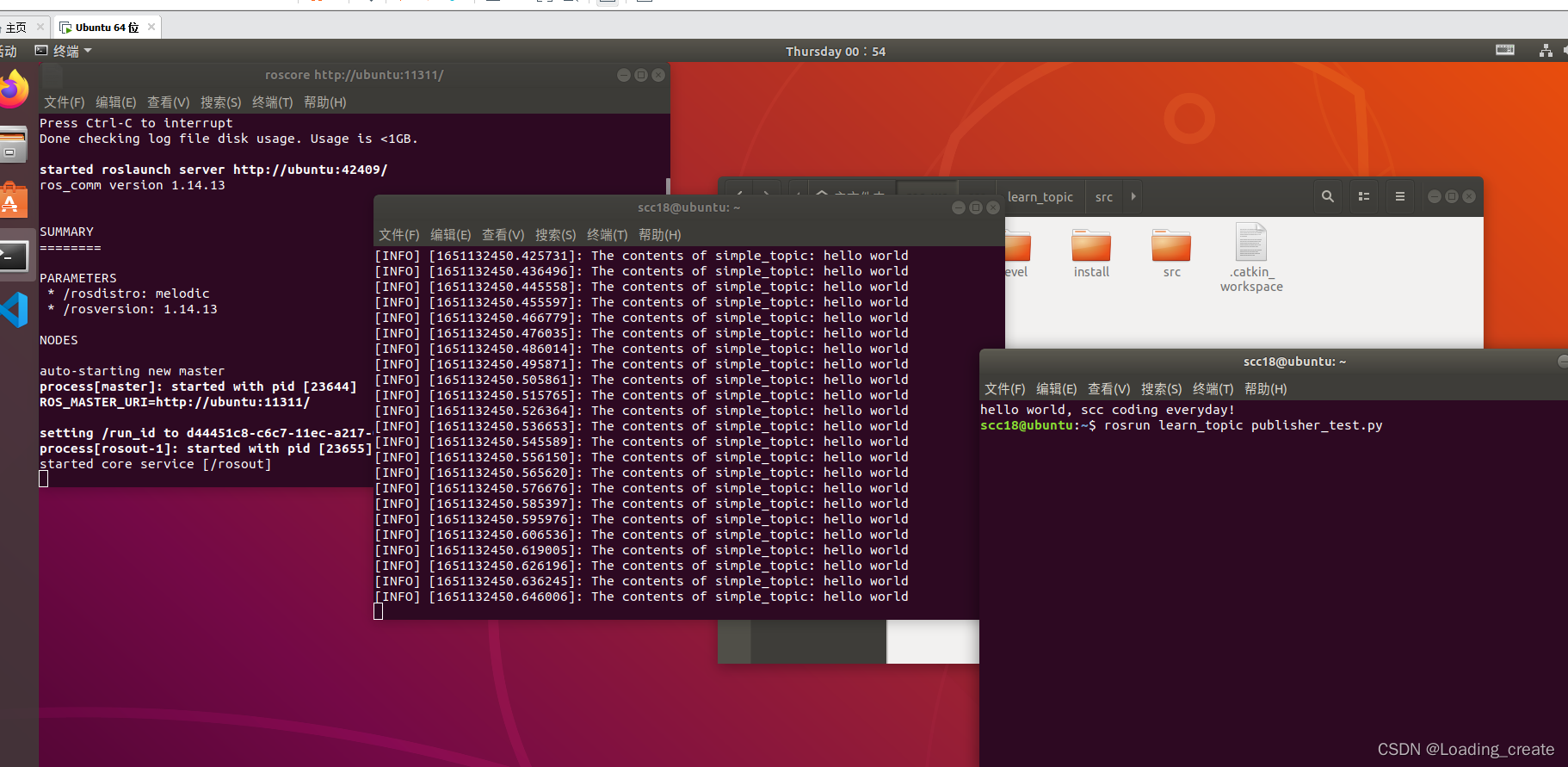
Task: Open the clock Thursday 00:54 panel
Action: (836, 51)
